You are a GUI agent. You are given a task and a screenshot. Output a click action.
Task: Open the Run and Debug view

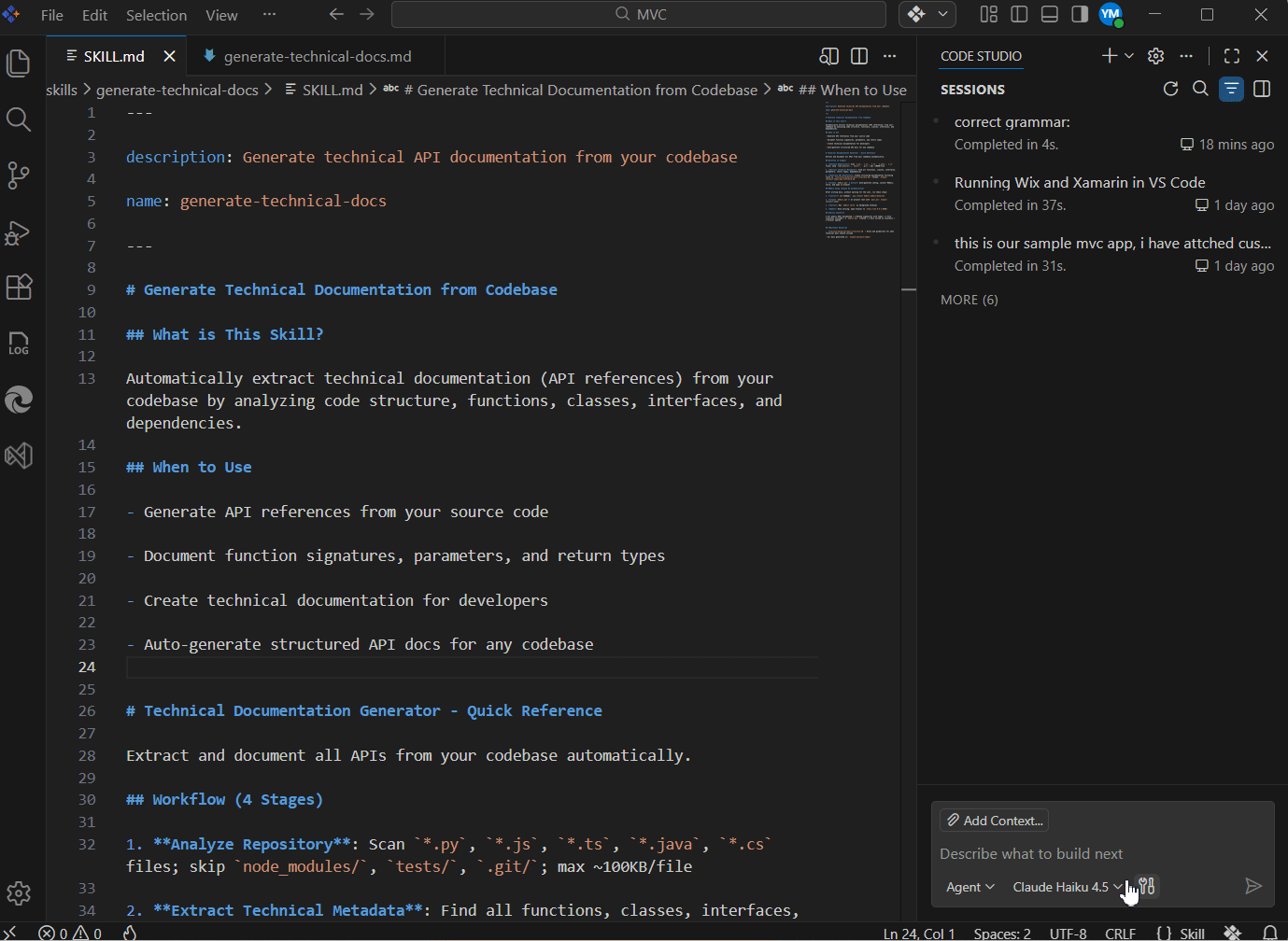point(19,232)
